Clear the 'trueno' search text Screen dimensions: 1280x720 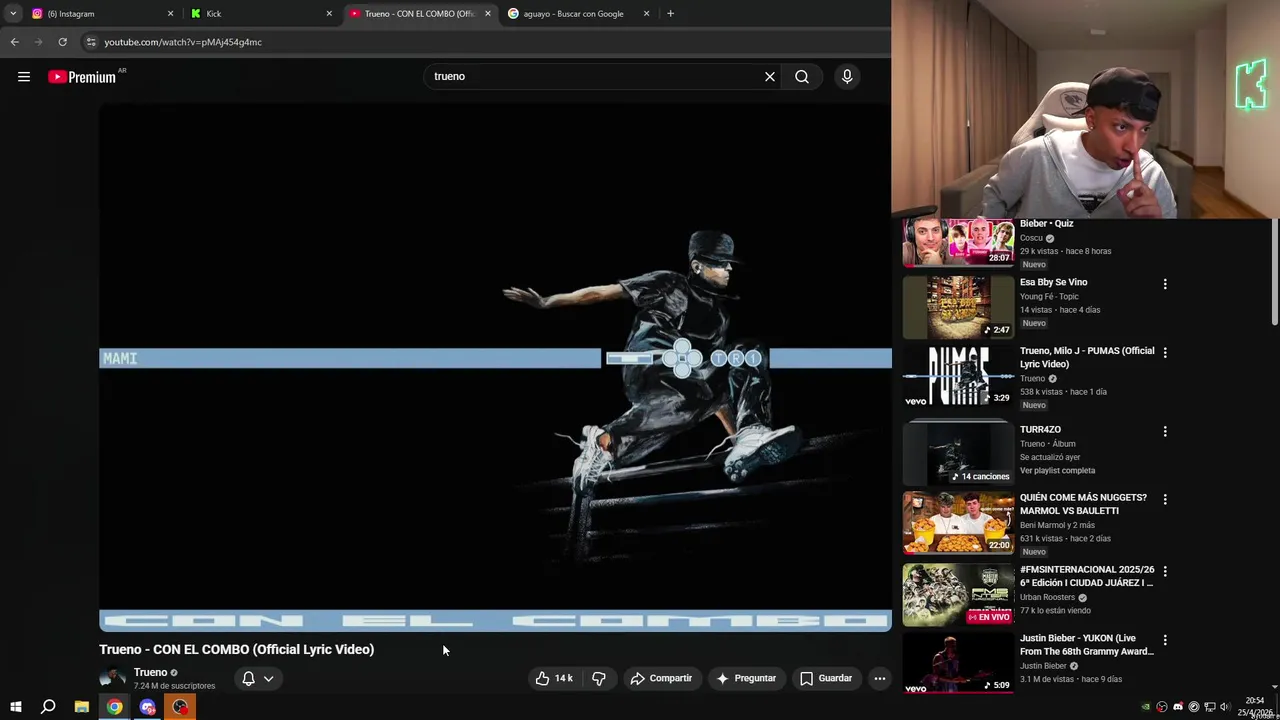pyautogui.click(x=770, y=76)
